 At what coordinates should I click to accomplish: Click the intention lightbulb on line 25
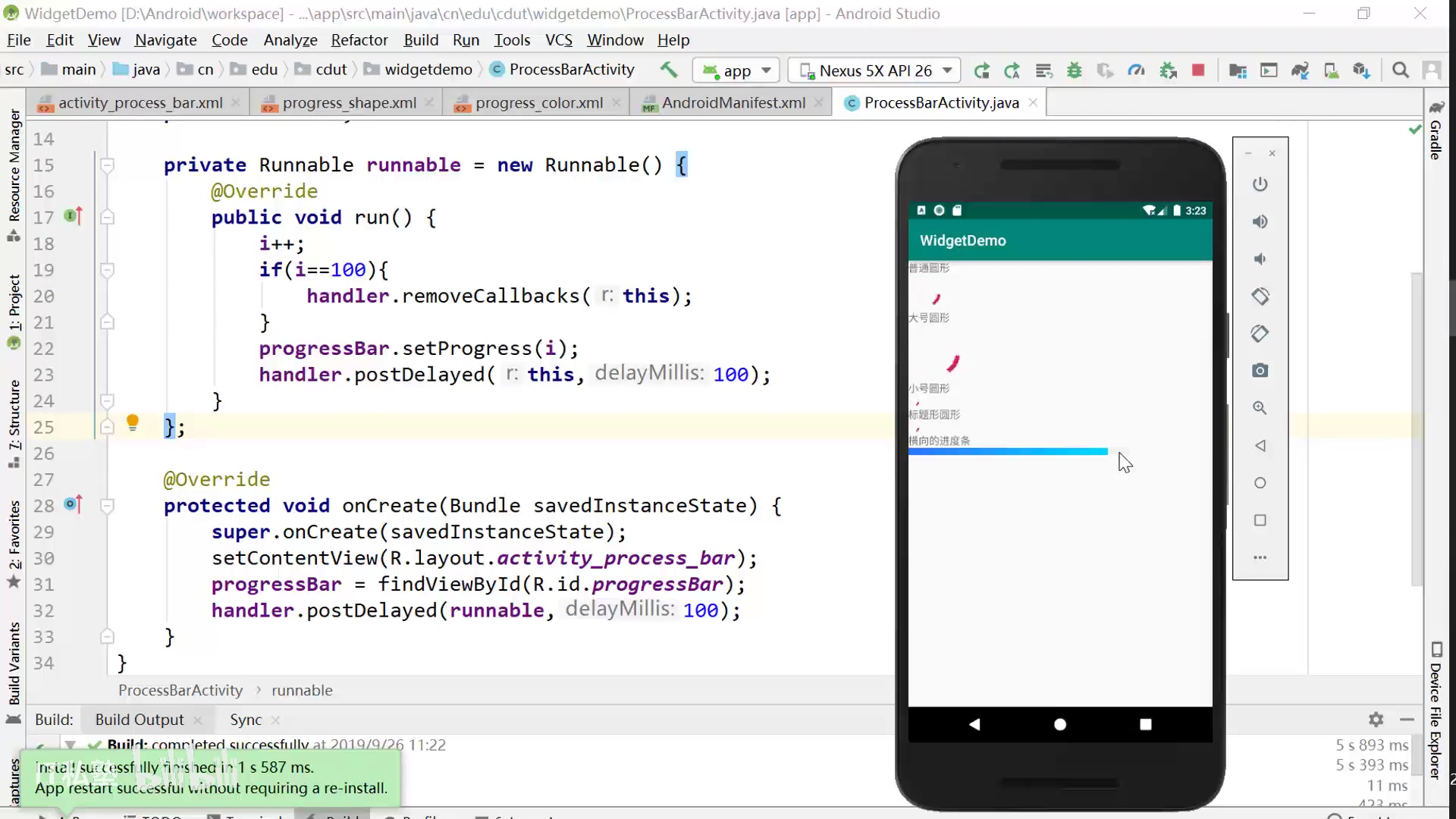[x=132, y=422]
